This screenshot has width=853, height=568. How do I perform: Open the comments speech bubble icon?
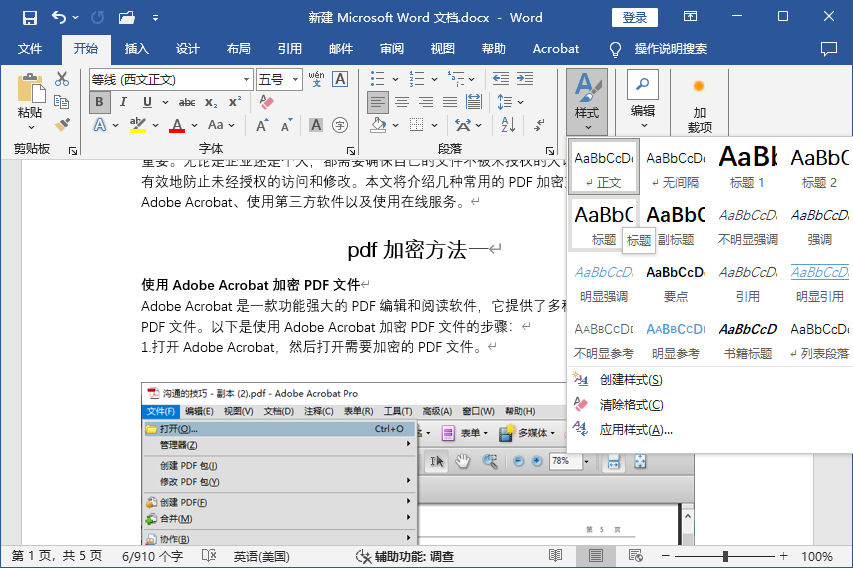[829, 49]
